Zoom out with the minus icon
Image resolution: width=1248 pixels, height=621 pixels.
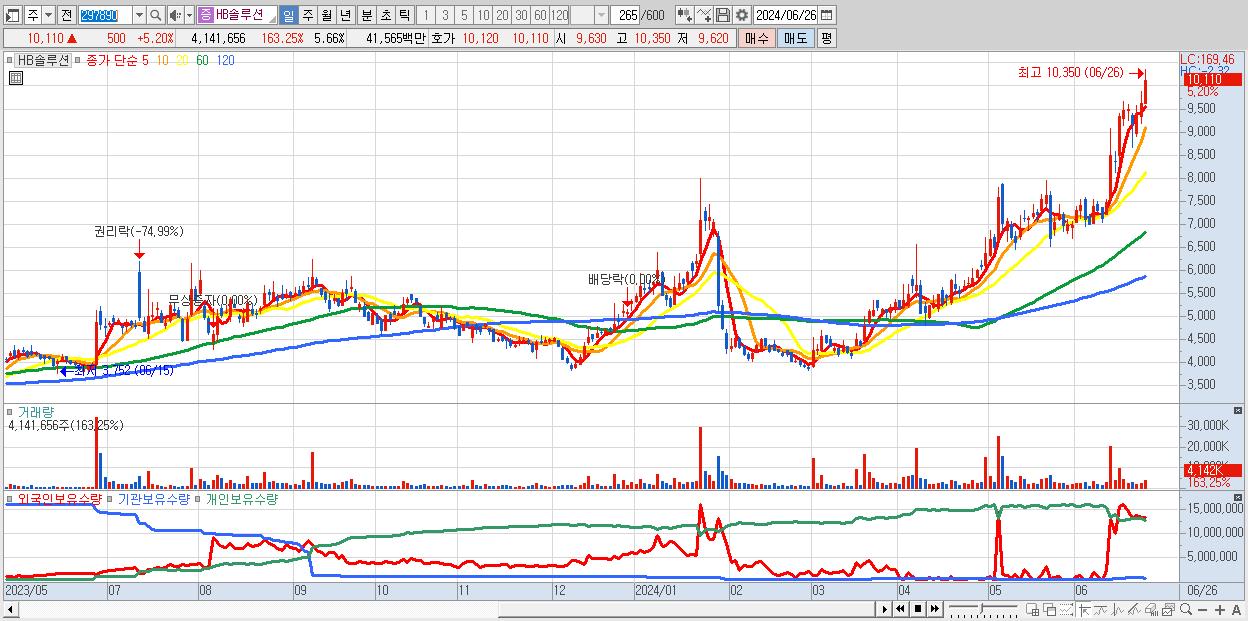(x=1202, y=609)
